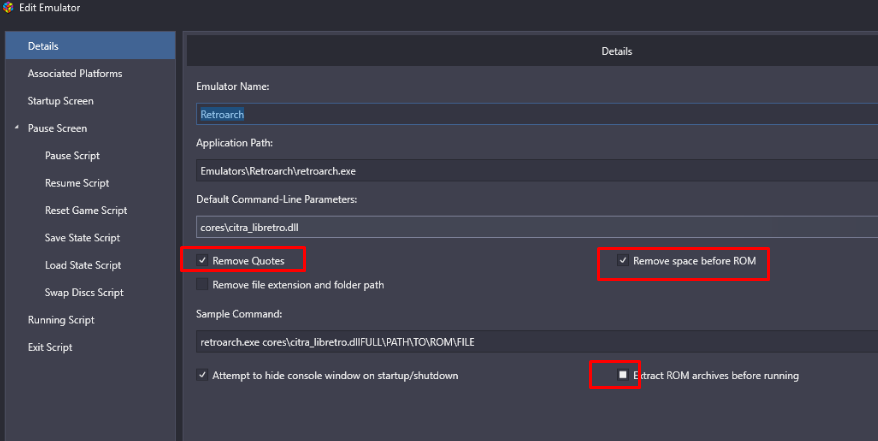The width and height of the screenshot is (878, 441).
Task: Toggle Attempt to hide console window checkbox
Action: click(202, 375)
